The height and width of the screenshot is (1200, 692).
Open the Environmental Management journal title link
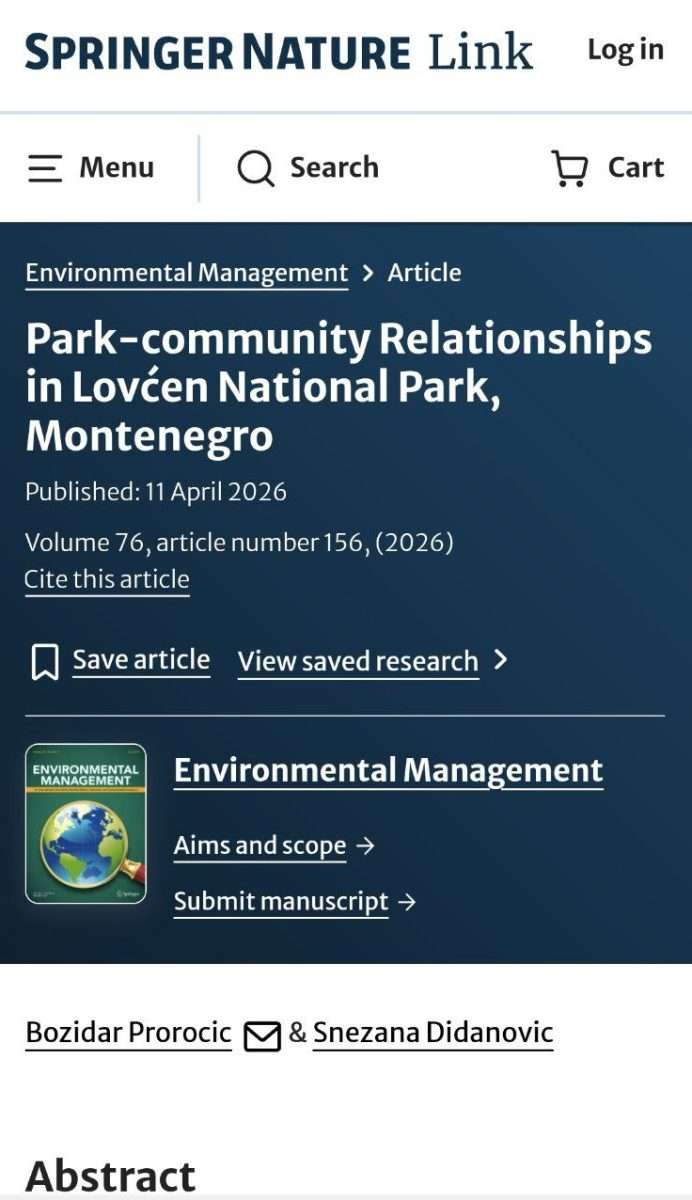[x=388, y=770]
